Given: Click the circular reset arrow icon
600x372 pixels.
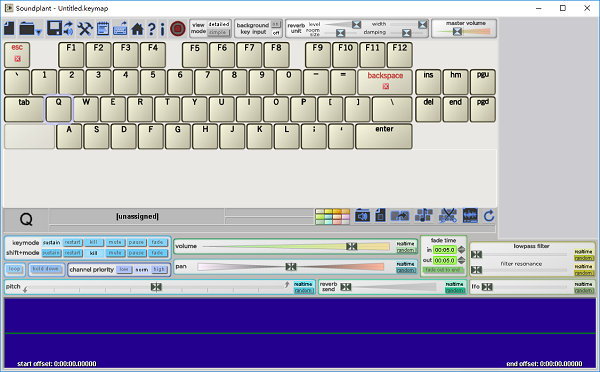Looking at the screenshot, I should coord(489,216).
